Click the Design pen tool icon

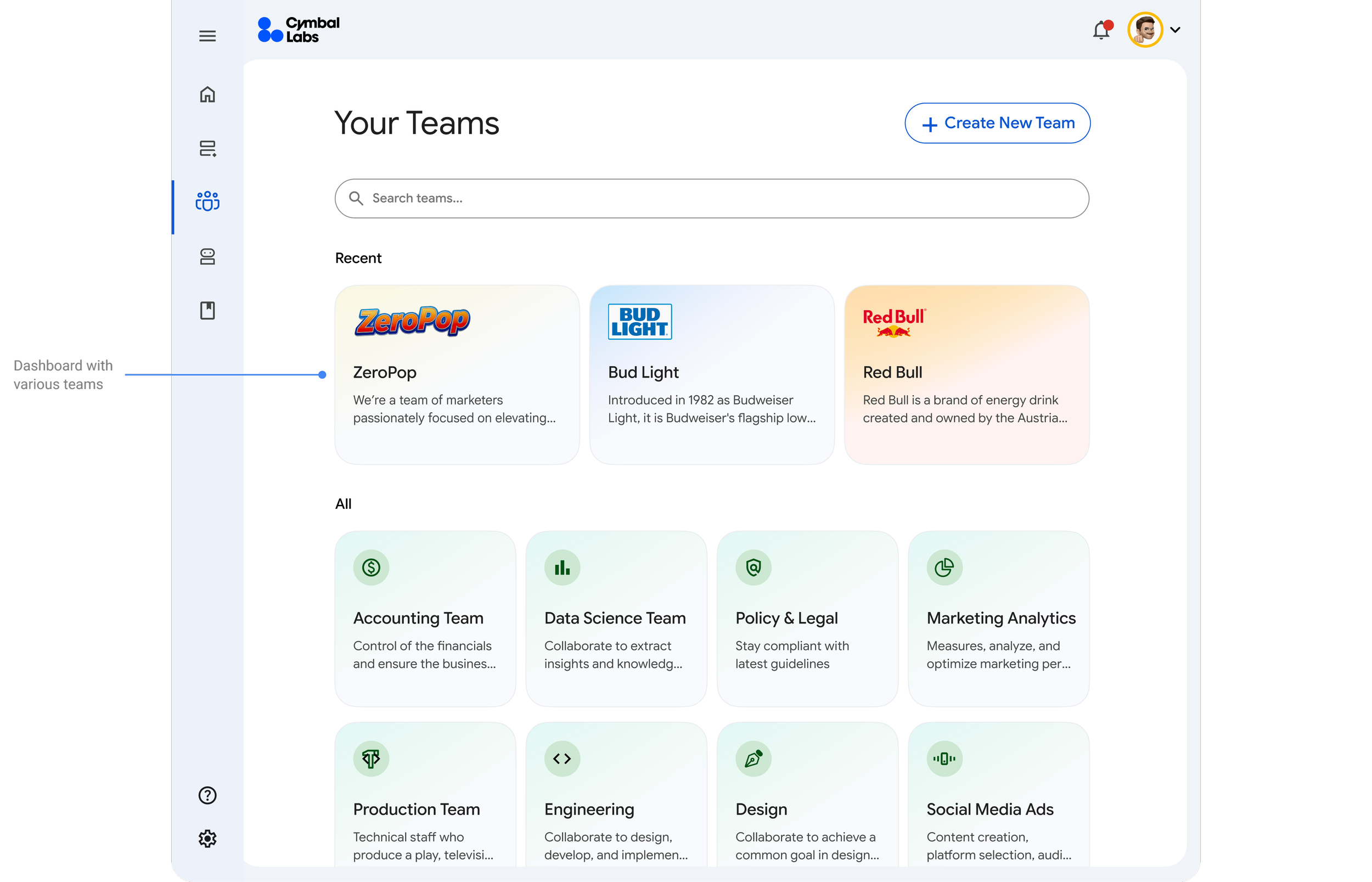point(754,759)
